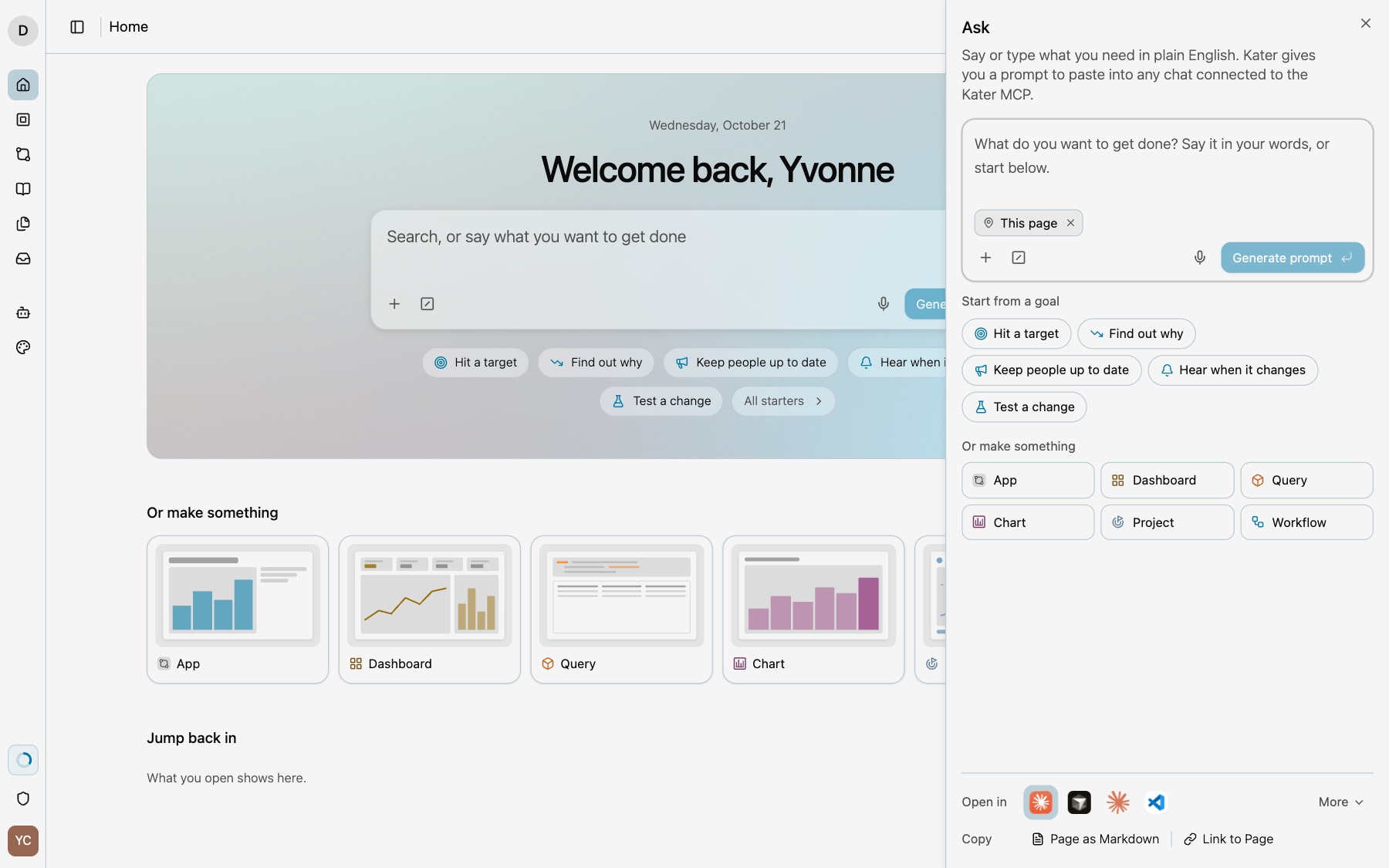Choose Find out why in the Ask panel

pyautogui.click(x=1136, y=334)
